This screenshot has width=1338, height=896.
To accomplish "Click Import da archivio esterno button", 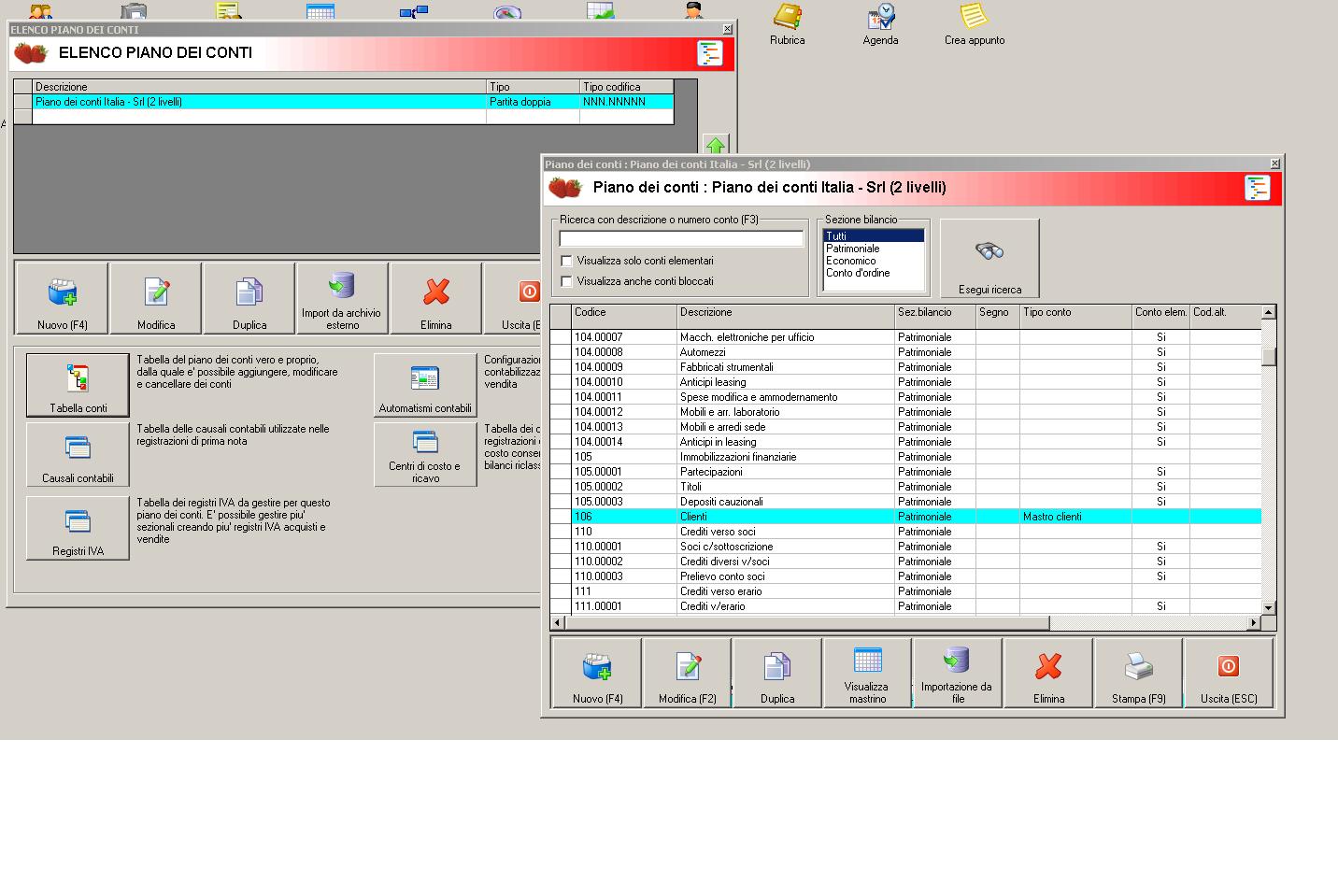I will click(x=341, y=299).
